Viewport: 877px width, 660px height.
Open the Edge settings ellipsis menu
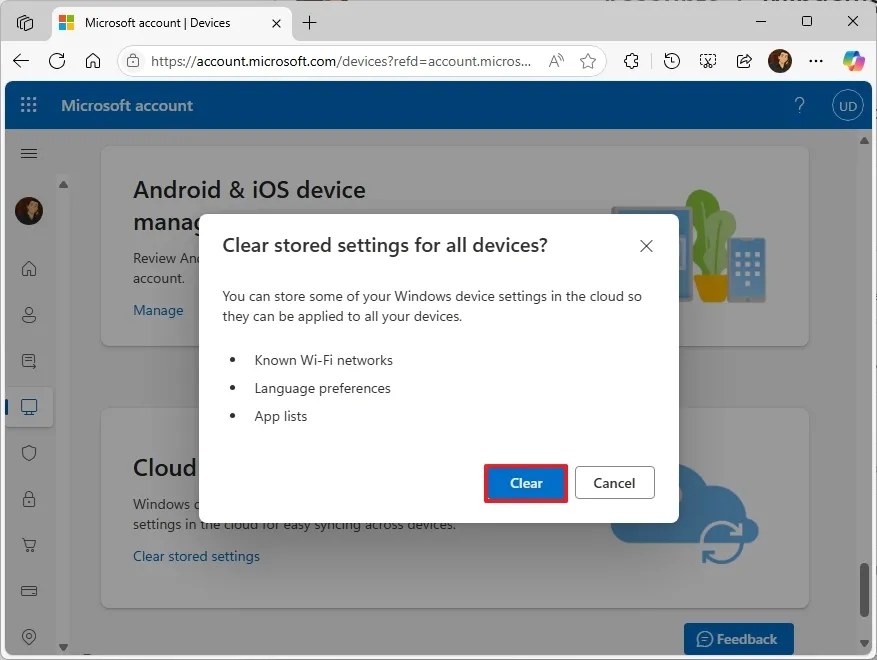tap(816, 61)
